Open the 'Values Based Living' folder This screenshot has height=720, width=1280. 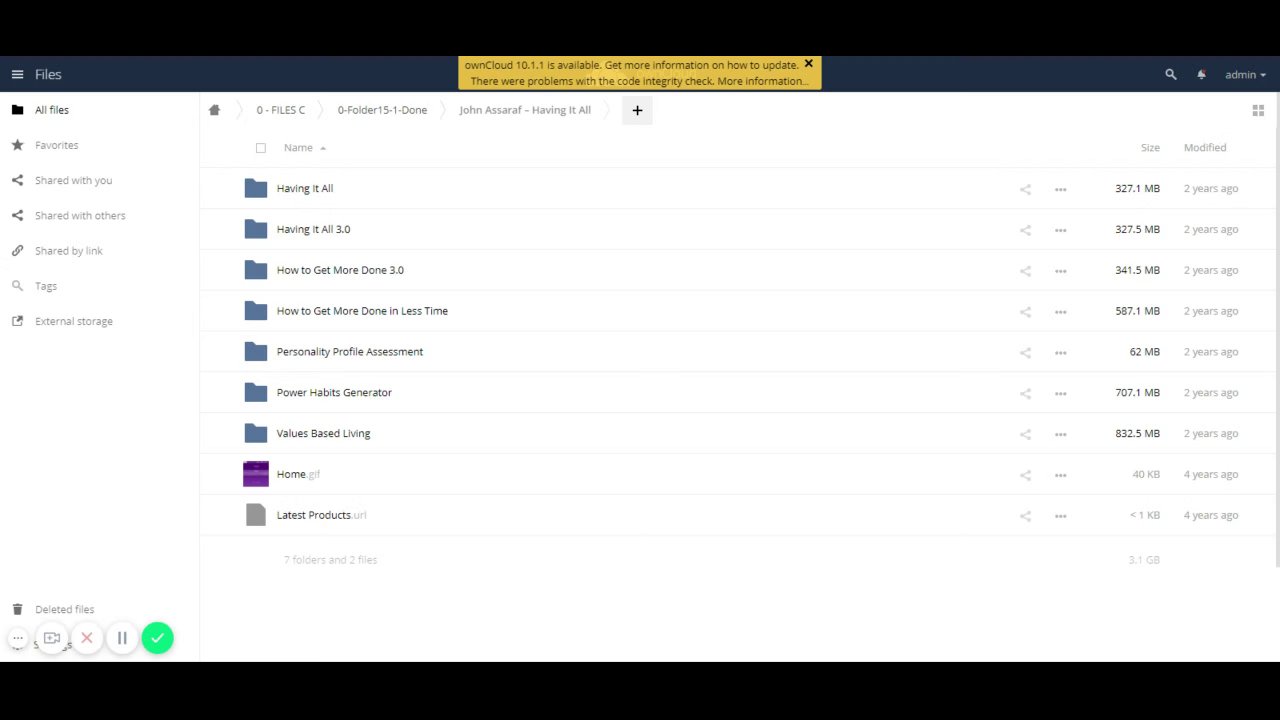click(x=323, y=433)
